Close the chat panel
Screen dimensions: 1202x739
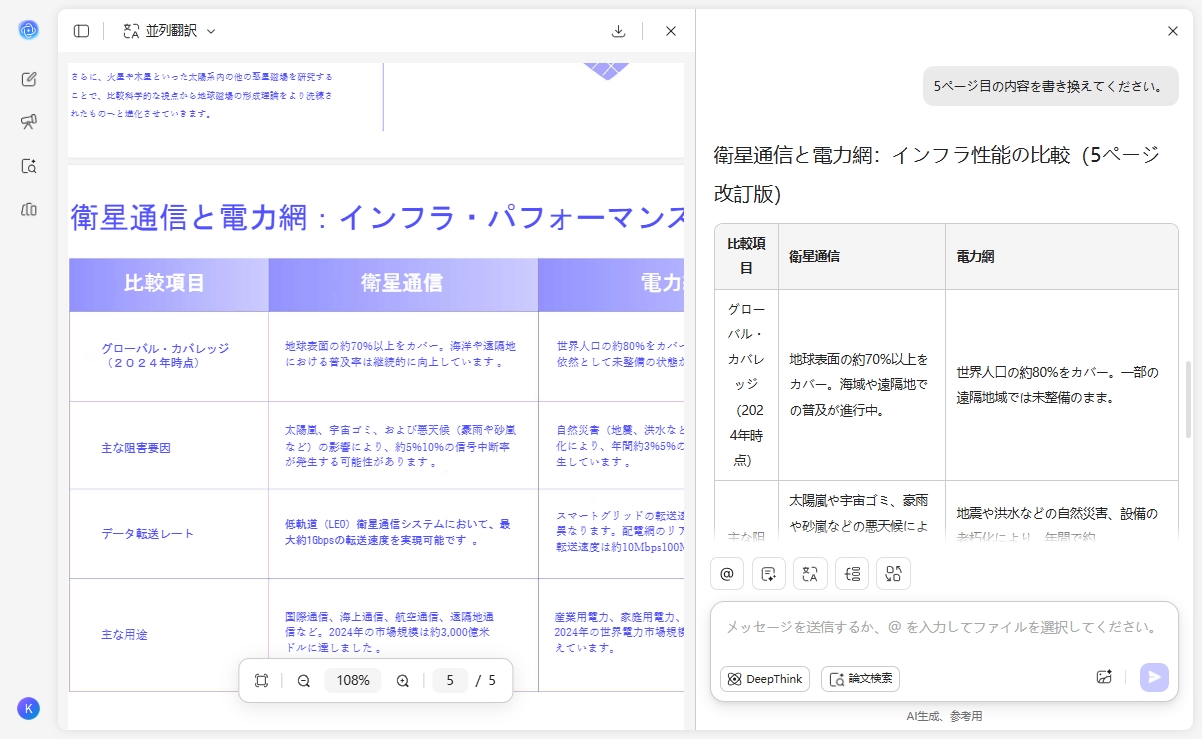[1173, 31]
